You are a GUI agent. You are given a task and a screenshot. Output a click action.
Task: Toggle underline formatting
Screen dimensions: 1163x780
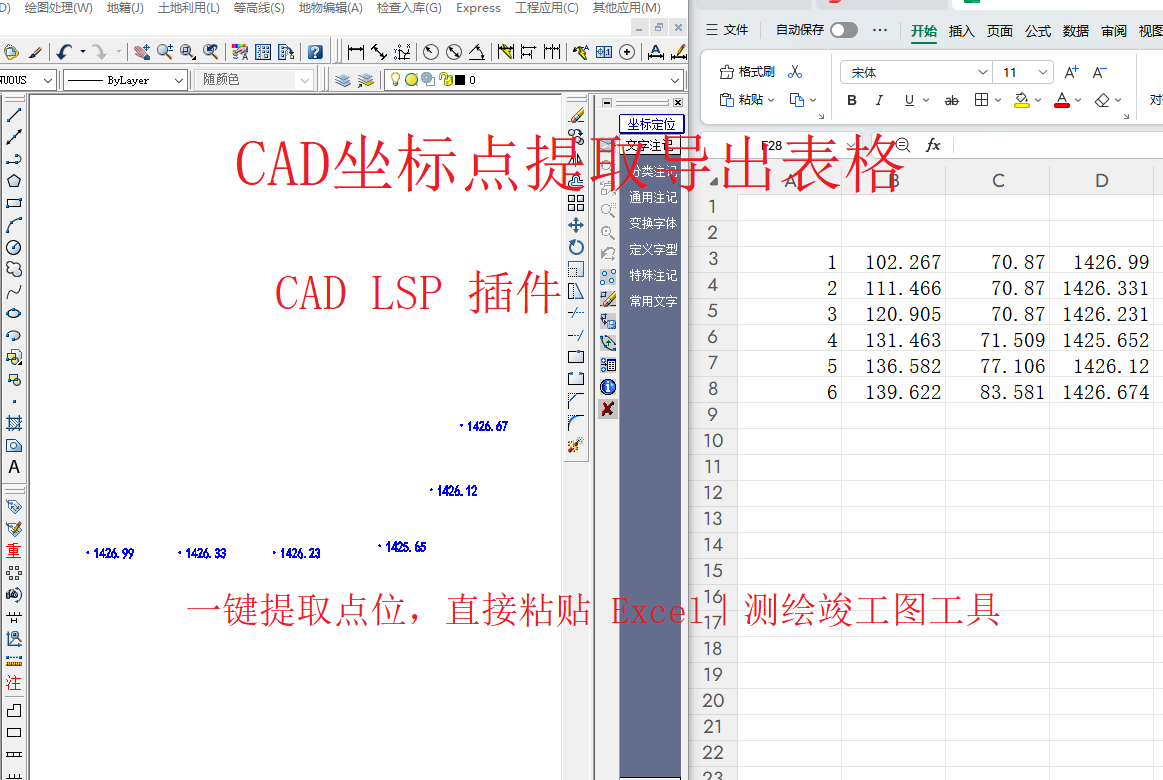click(x=909, y=100)
